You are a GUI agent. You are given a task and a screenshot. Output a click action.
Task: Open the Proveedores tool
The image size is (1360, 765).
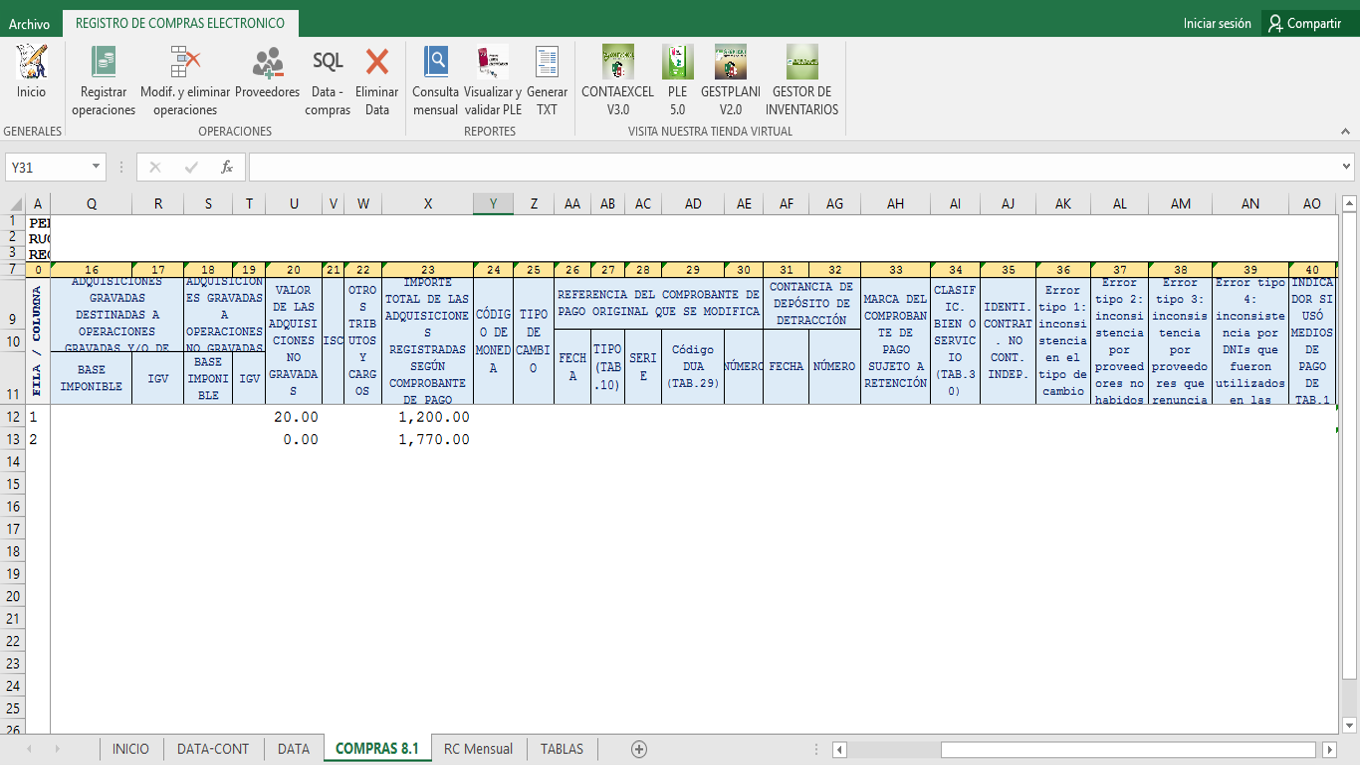click(267, 72)
